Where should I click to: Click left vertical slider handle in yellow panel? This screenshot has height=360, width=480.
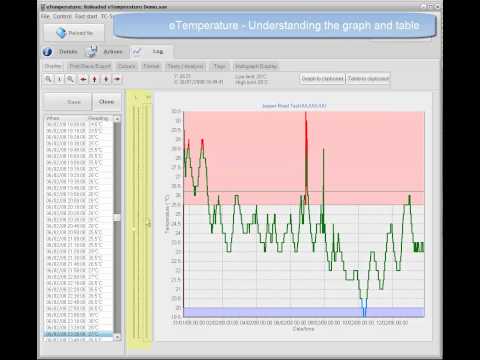(x=134, y=229)
